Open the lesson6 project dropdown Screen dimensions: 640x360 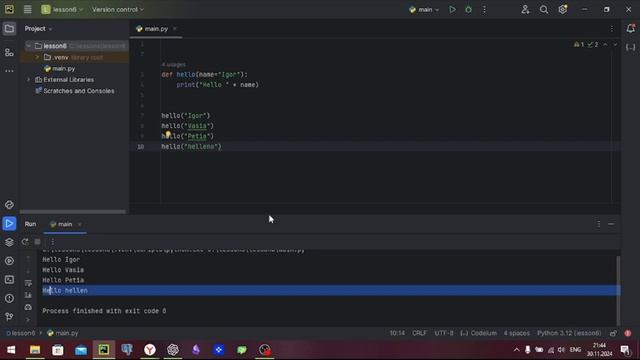[x=62, y=9]
